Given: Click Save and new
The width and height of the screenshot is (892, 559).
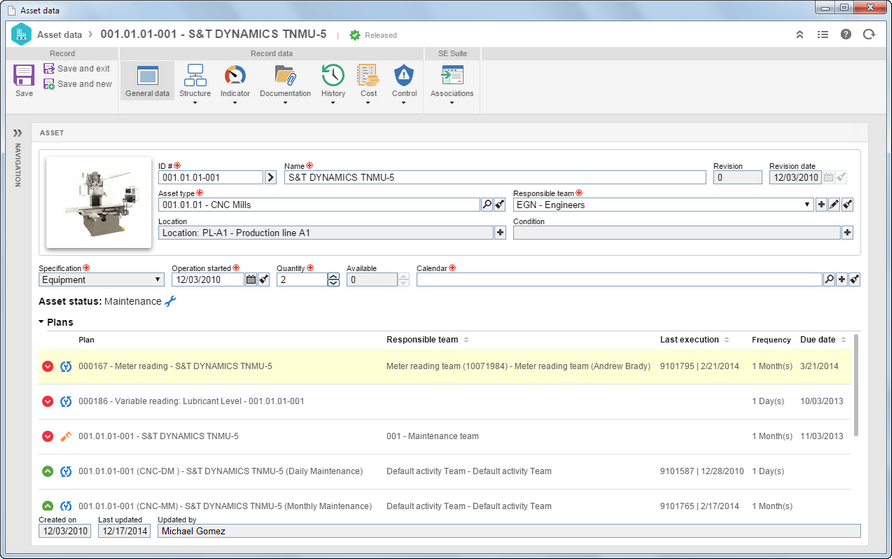Looking at the screenshot, I should click(78, 84).
